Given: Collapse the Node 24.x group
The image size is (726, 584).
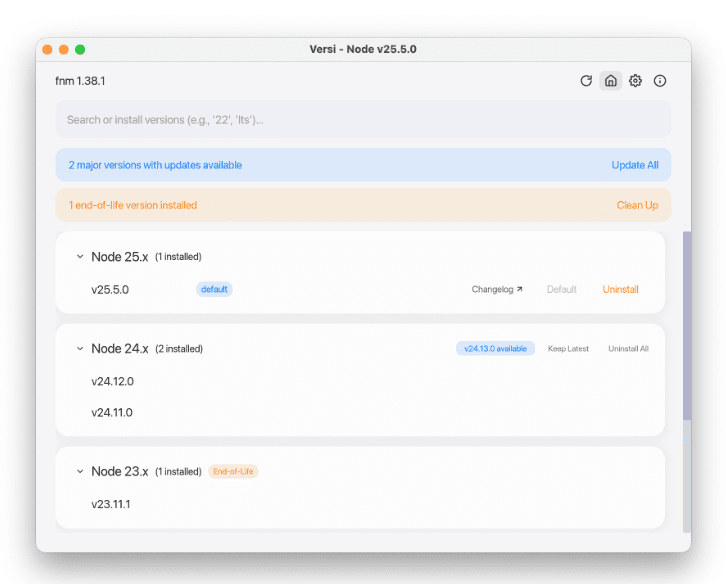Looking at the screenshot, I should click(x=80, y=349).
